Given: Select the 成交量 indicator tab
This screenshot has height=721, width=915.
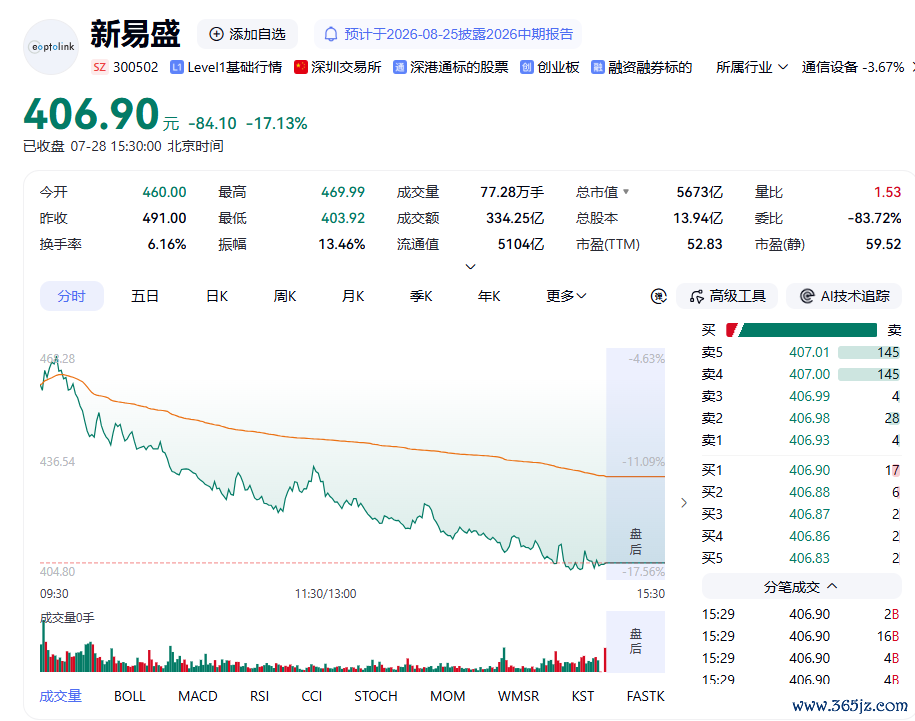Looking at the screenshot, I should click(x=61, y=696).
